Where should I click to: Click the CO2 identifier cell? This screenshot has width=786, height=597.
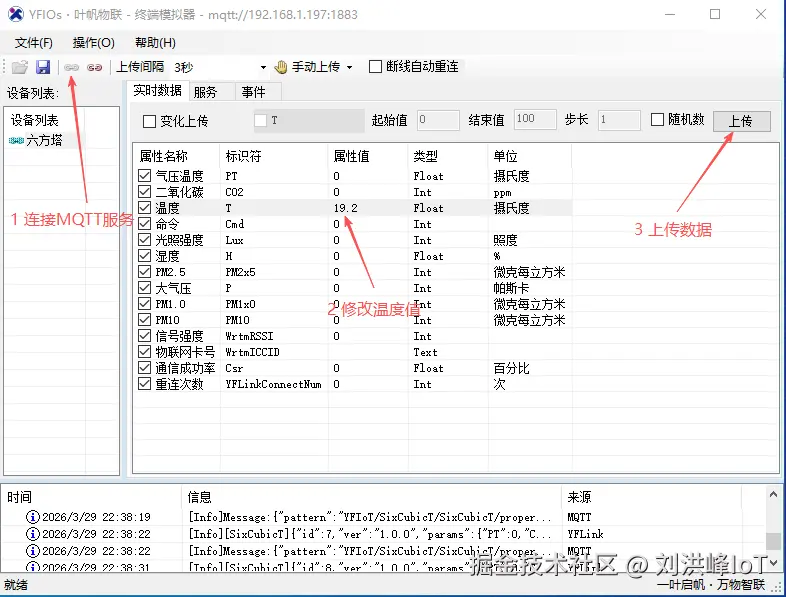pyautogui.click(x=234, y=192)
